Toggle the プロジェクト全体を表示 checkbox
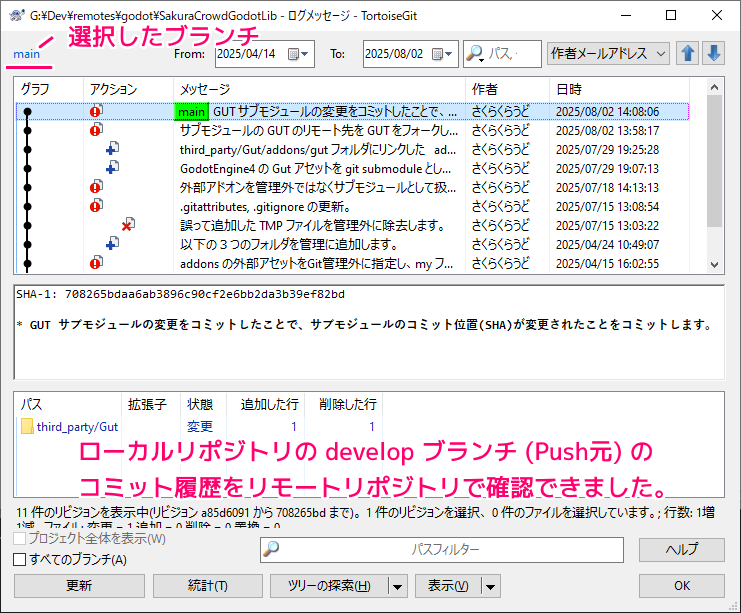Viewport: 741px width, 613px height. [x=19, y=540]
